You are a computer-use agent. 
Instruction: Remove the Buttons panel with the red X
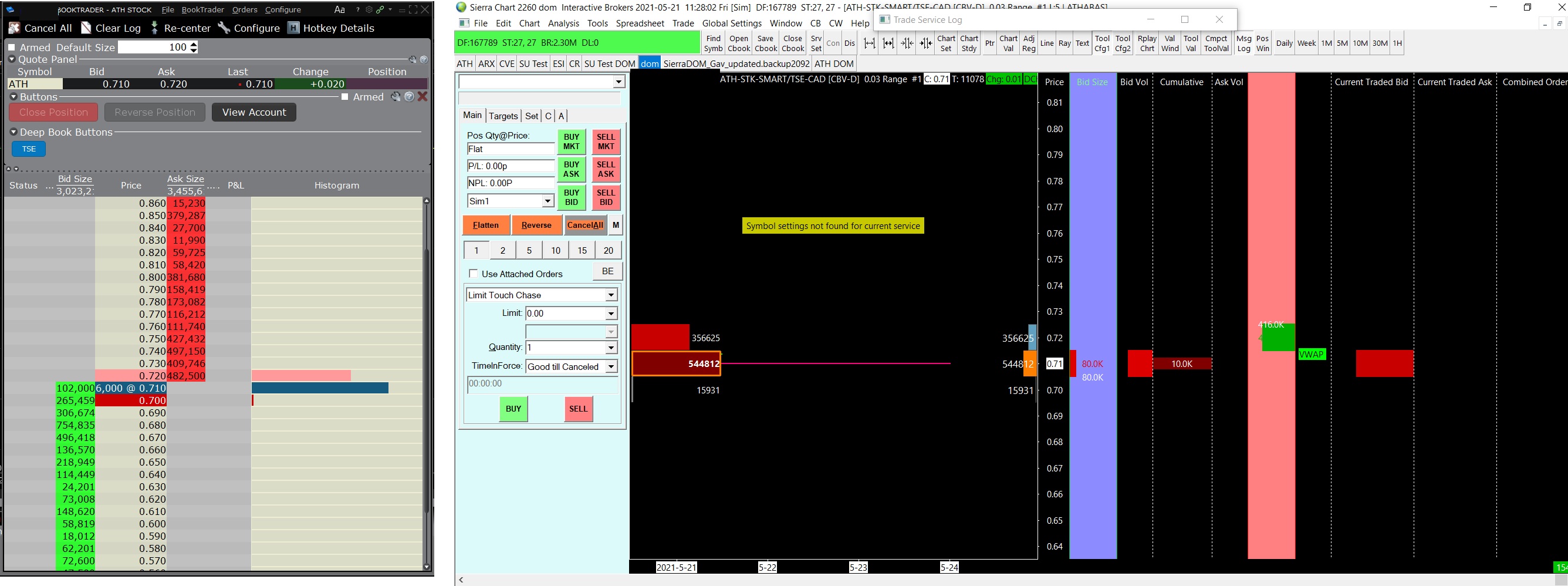pos(423,97)
